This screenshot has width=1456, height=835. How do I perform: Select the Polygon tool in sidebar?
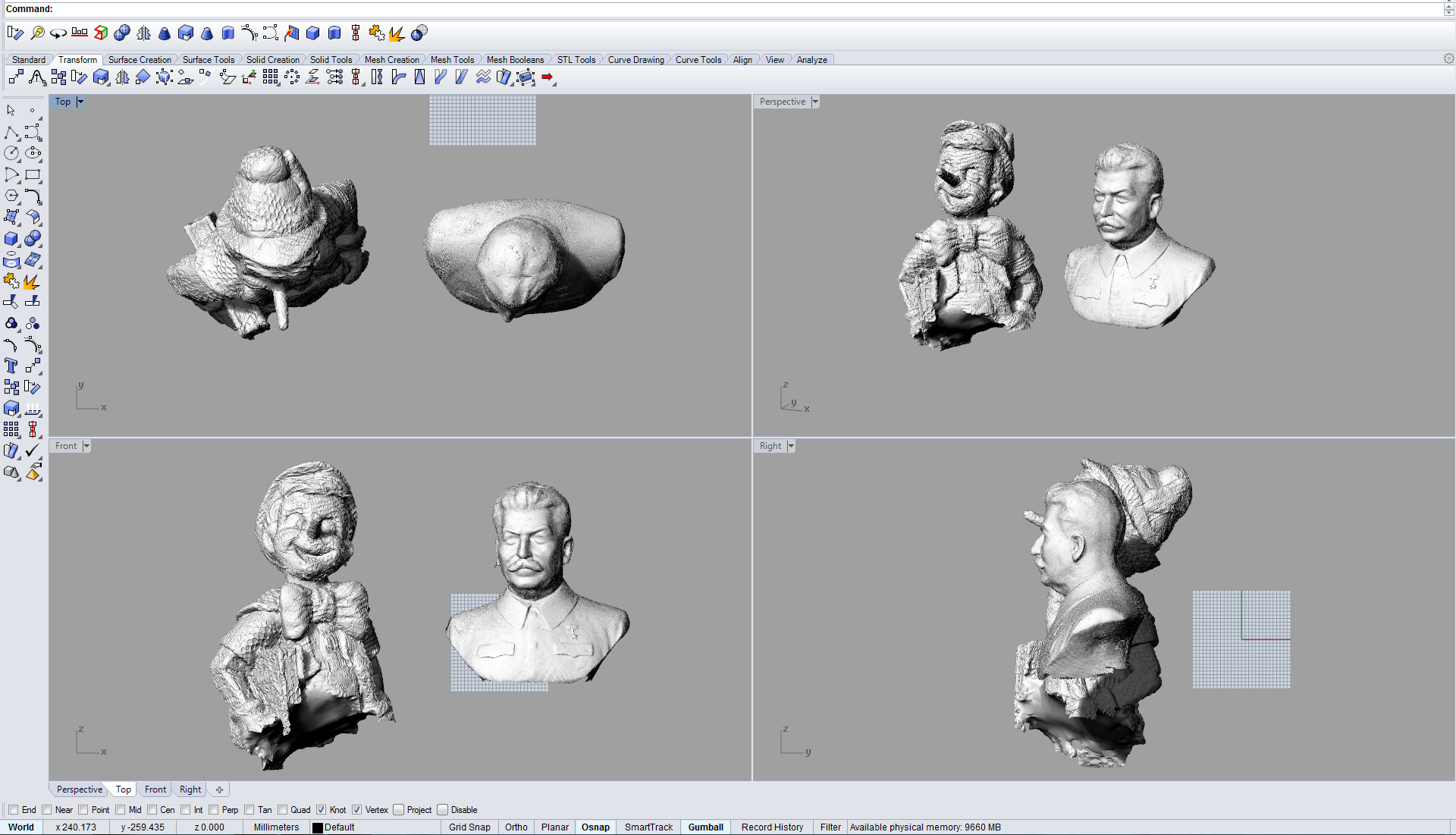[11, 196]
